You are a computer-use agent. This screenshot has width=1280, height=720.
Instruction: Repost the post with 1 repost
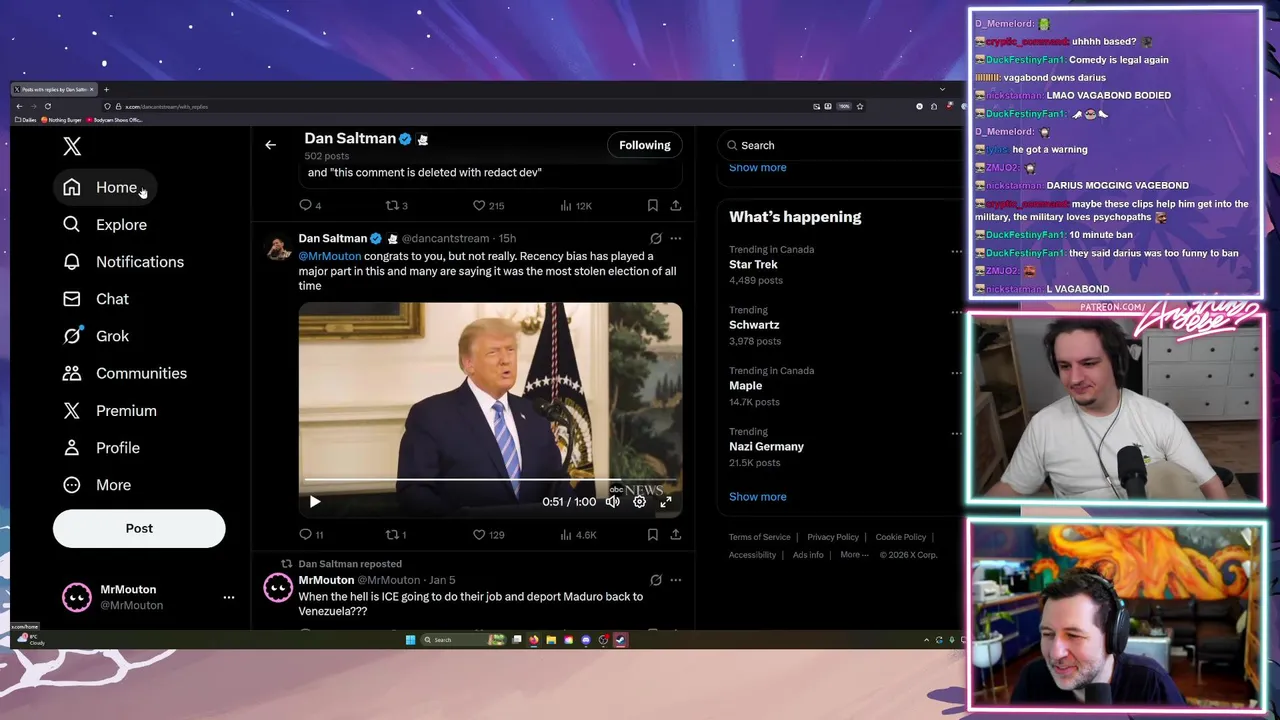[x=396, y=535]
